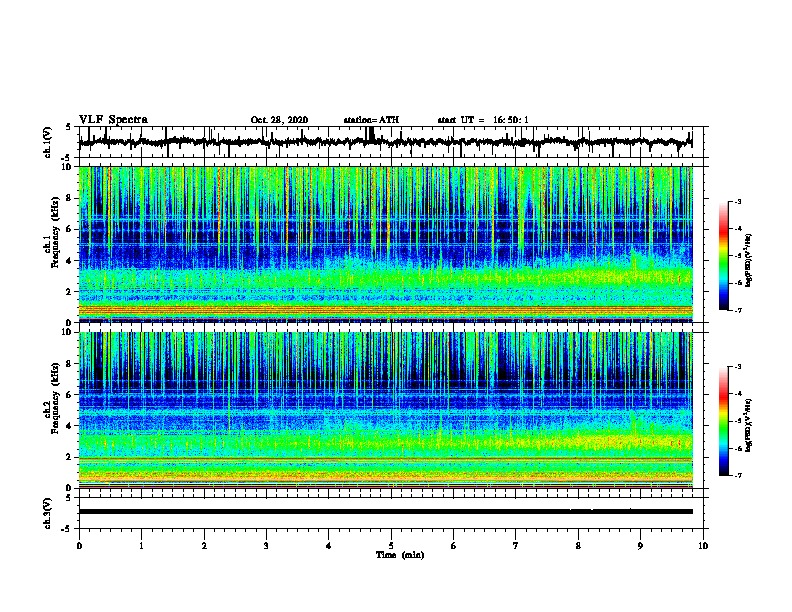792x612 pixels.
Task: Click the ch.1 "Frequency (kHz)" axis label
Action: tap(55, 233)
